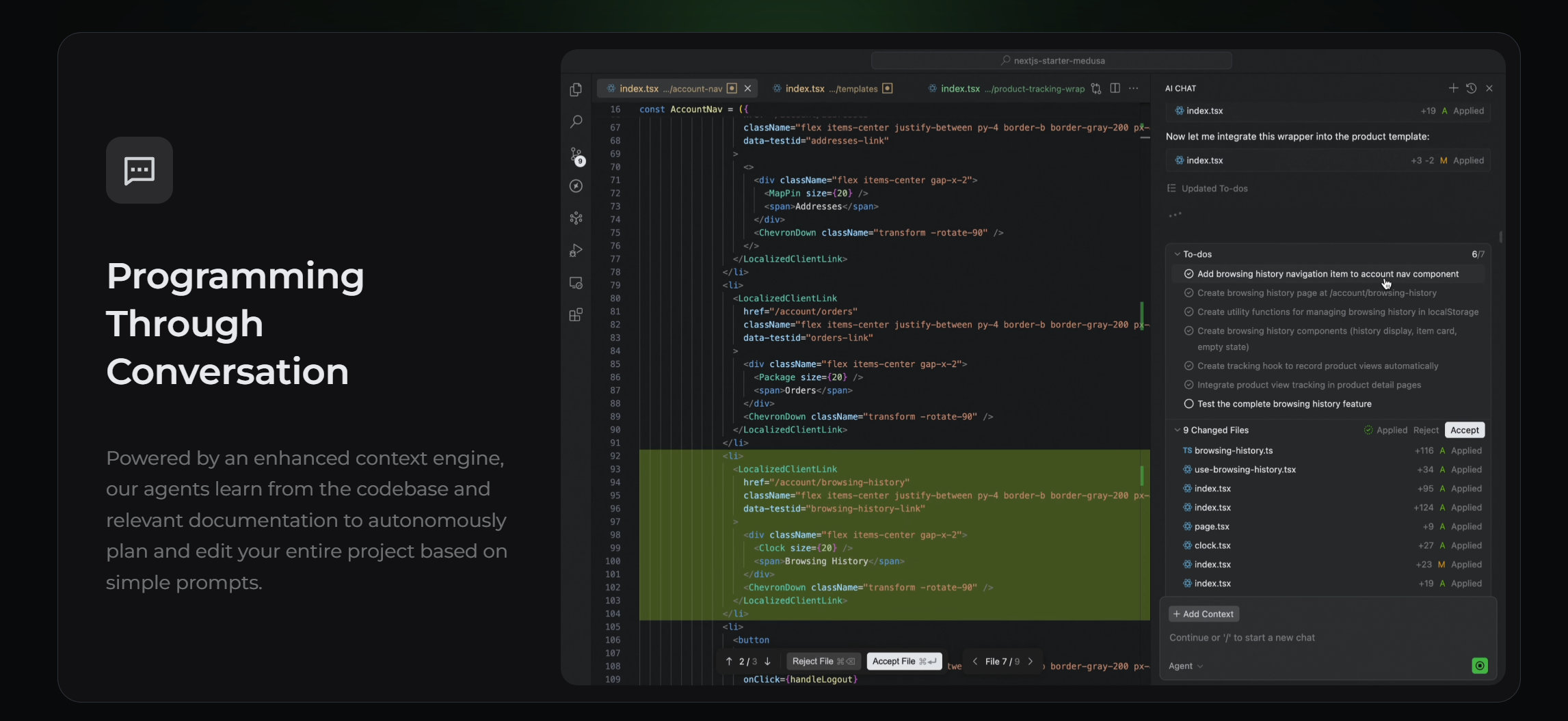Screen dimensions: 1568x721
Task: Collapse the 9 Changed Files list
Action: tap(1177, 431)
